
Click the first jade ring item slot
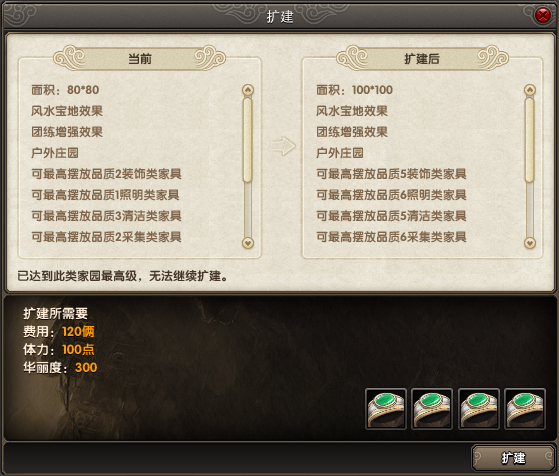[x=386, y=409]
